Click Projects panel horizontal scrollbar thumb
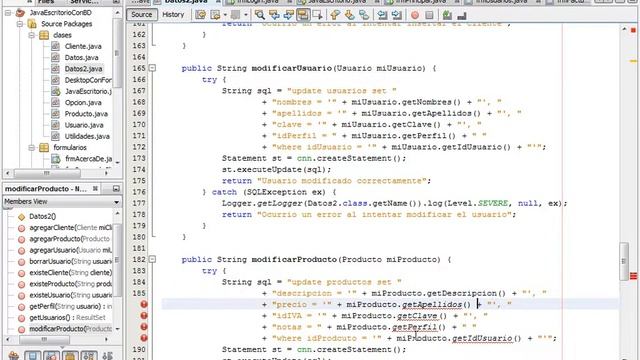 [x=47, y=173]
